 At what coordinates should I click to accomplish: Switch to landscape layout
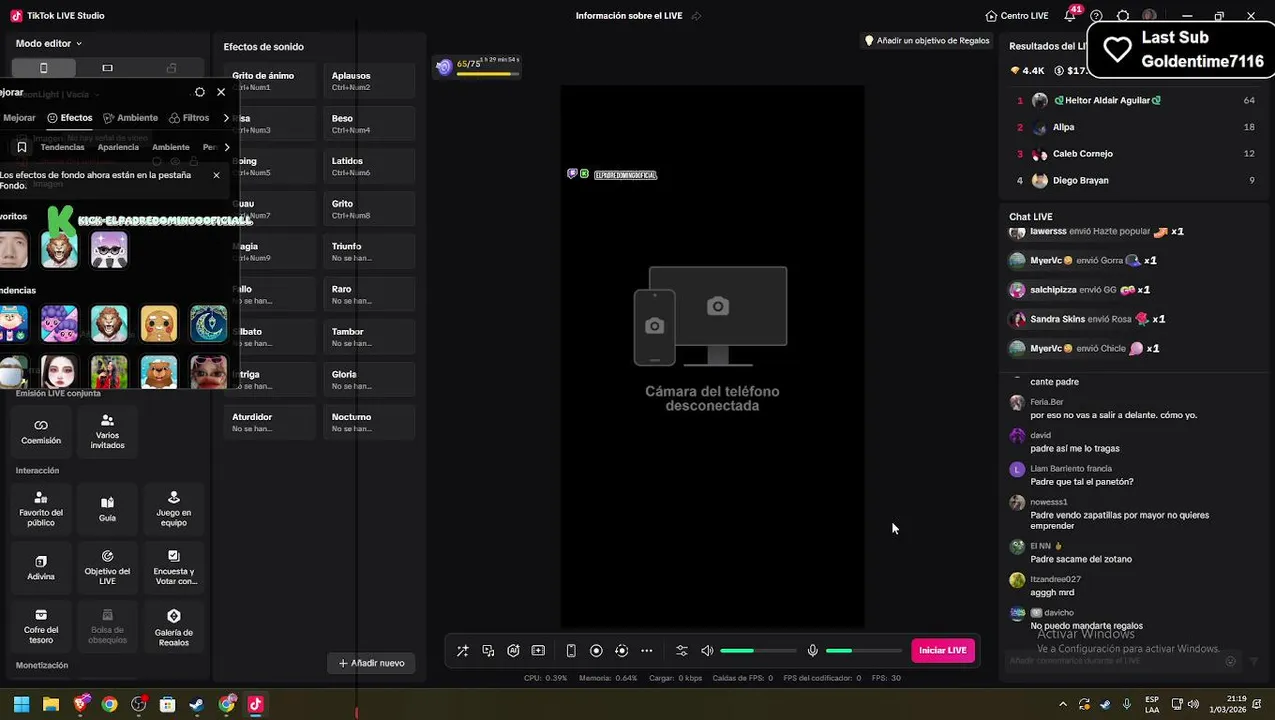pos(107,68)
